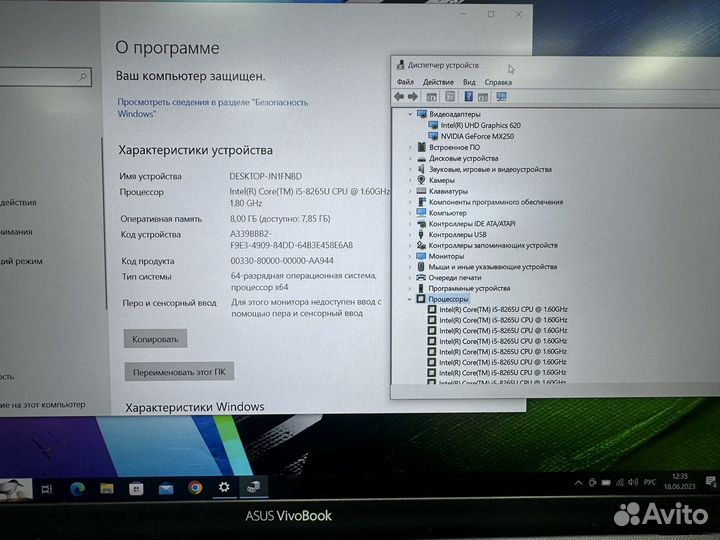The image size is (720, 540).
Task: Select the Дисковые устройства category icon
Action: tap(422, 158)
